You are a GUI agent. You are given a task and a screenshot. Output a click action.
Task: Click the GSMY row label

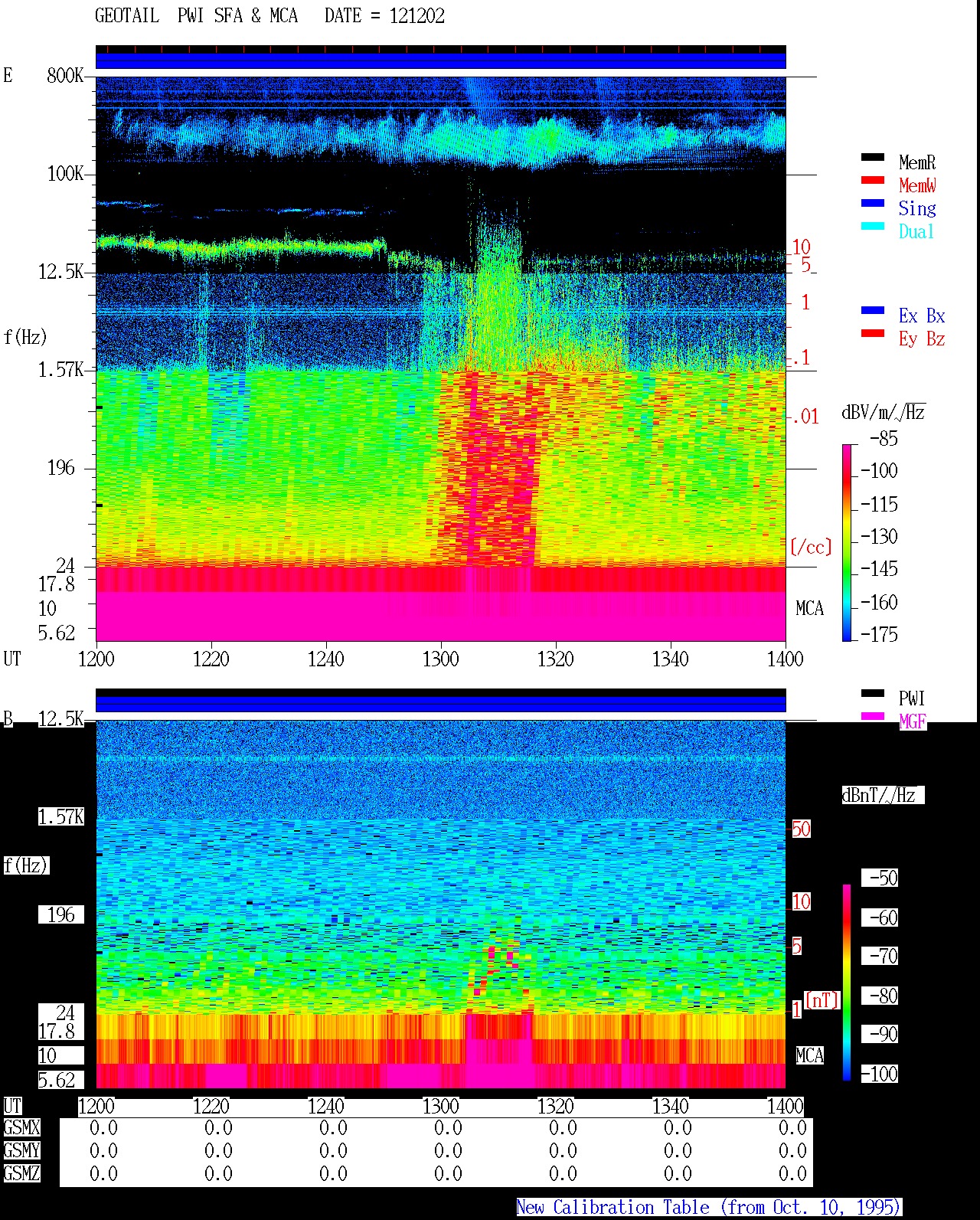click(21, 1150)
